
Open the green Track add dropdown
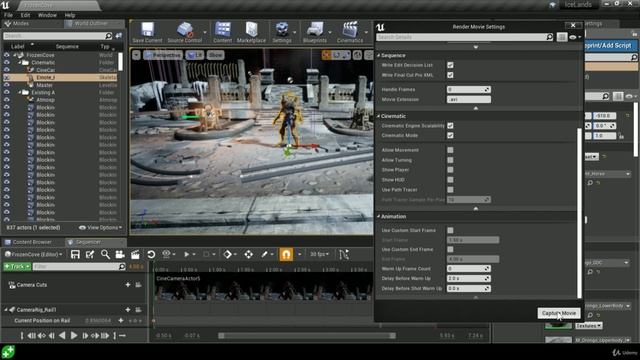17,267
